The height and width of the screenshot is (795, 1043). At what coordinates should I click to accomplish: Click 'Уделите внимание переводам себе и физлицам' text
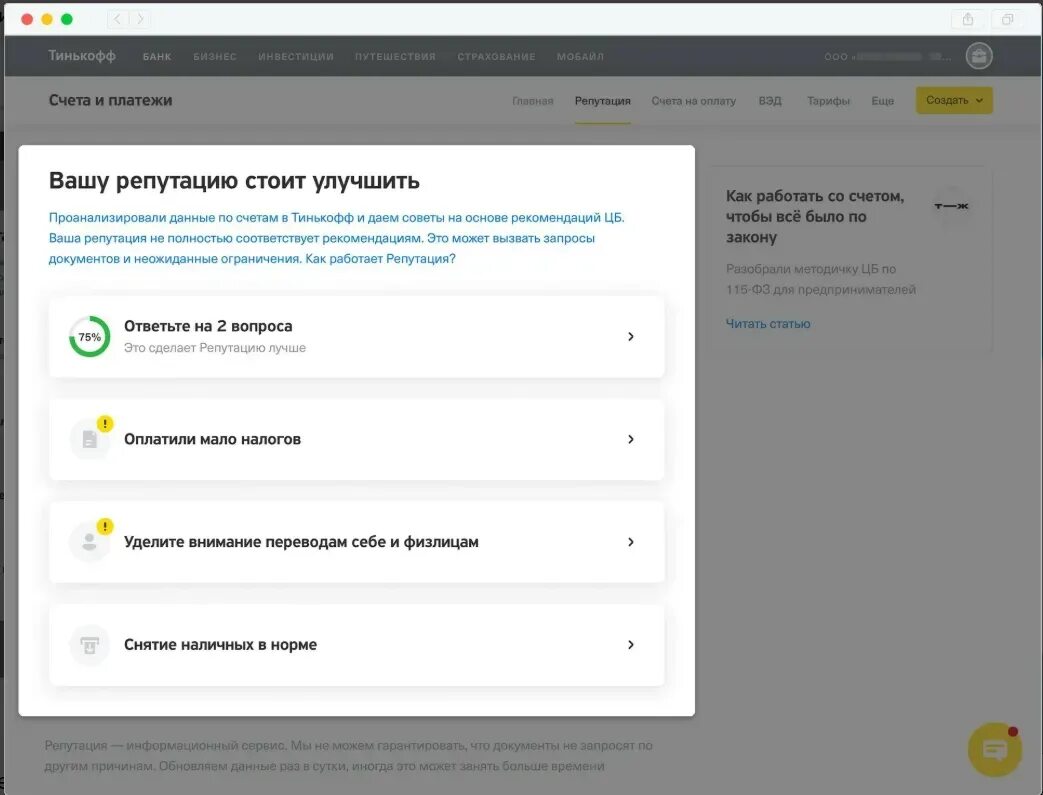(301, 542)
